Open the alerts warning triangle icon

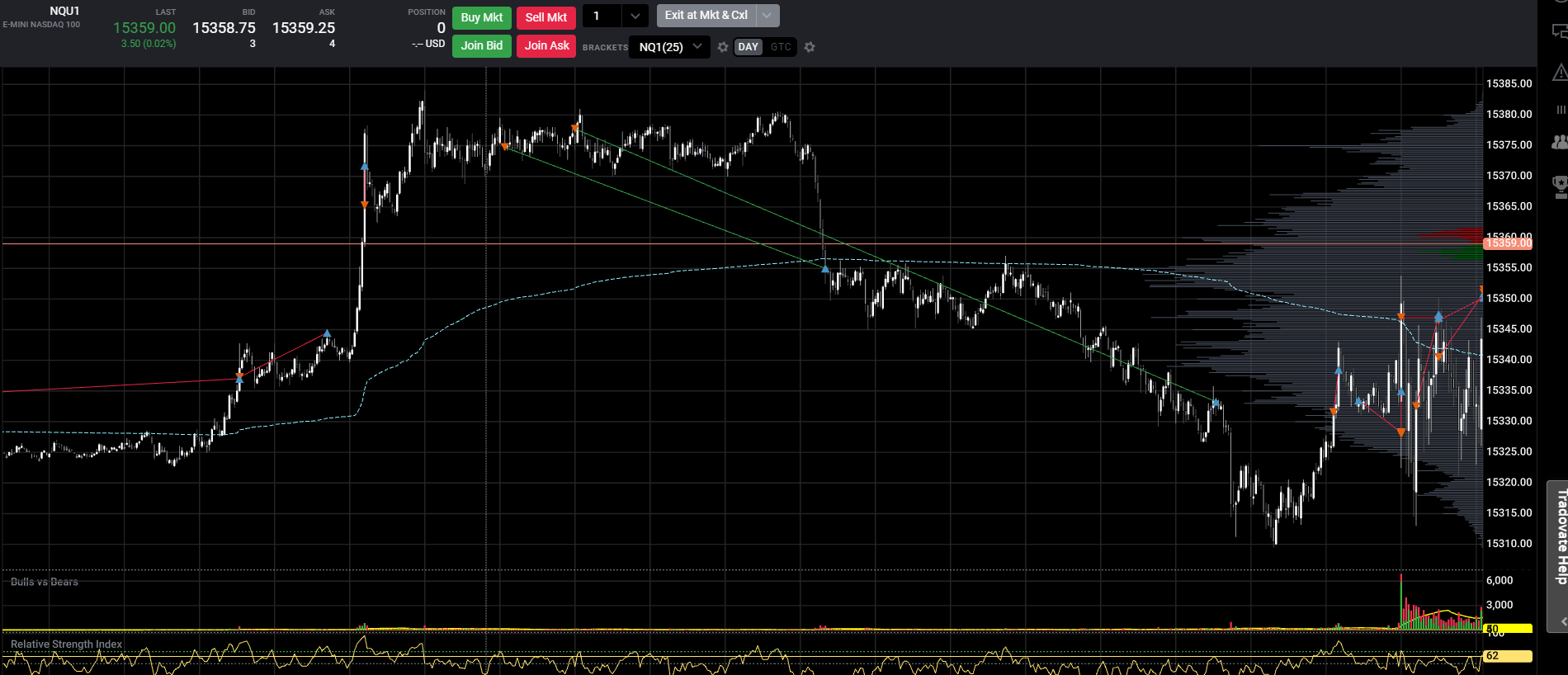[x=1559, y=73]
